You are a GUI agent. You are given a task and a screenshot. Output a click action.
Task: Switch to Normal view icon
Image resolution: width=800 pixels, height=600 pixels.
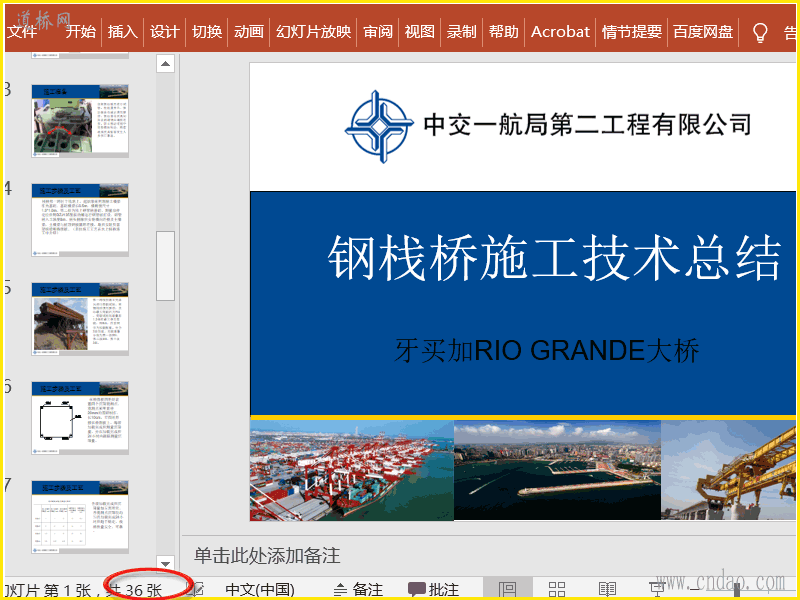pos(508,589)
